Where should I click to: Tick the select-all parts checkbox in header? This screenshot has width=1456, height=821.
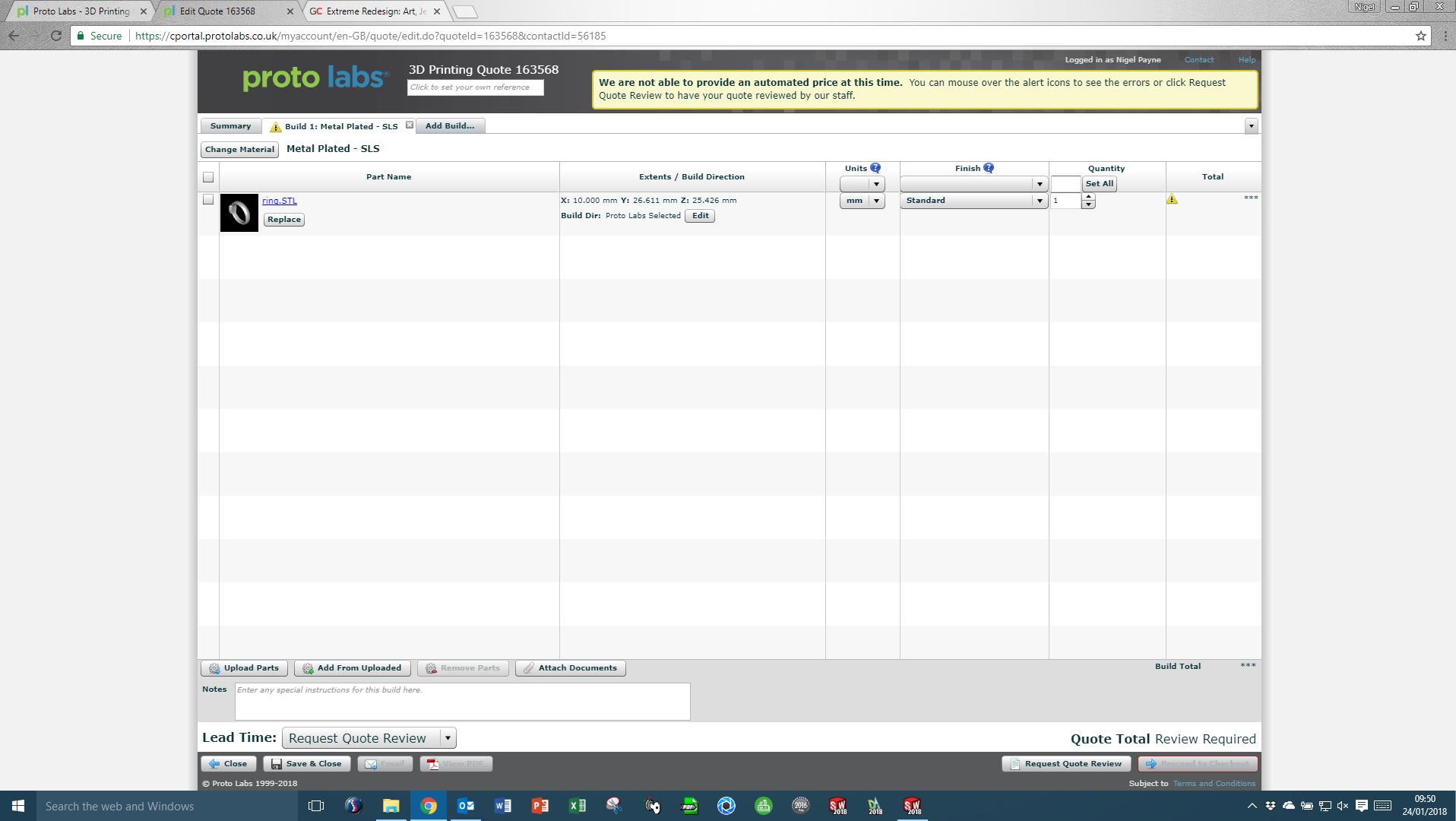(x=208, y=177)
